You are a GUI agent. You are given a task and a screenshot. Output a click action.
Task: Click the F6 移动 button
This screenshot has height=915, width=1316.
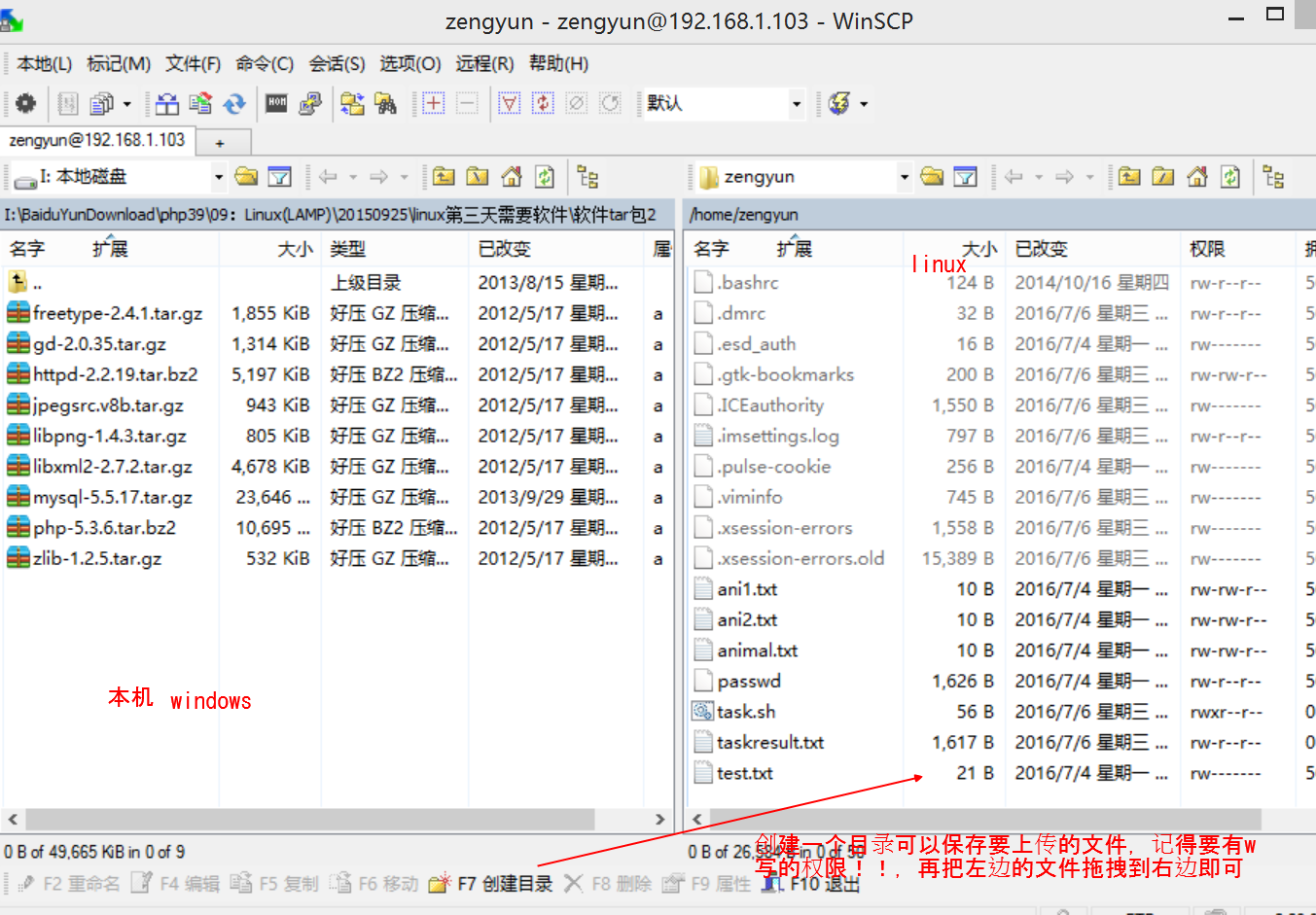pyautogui.click(x=374, y=883)
